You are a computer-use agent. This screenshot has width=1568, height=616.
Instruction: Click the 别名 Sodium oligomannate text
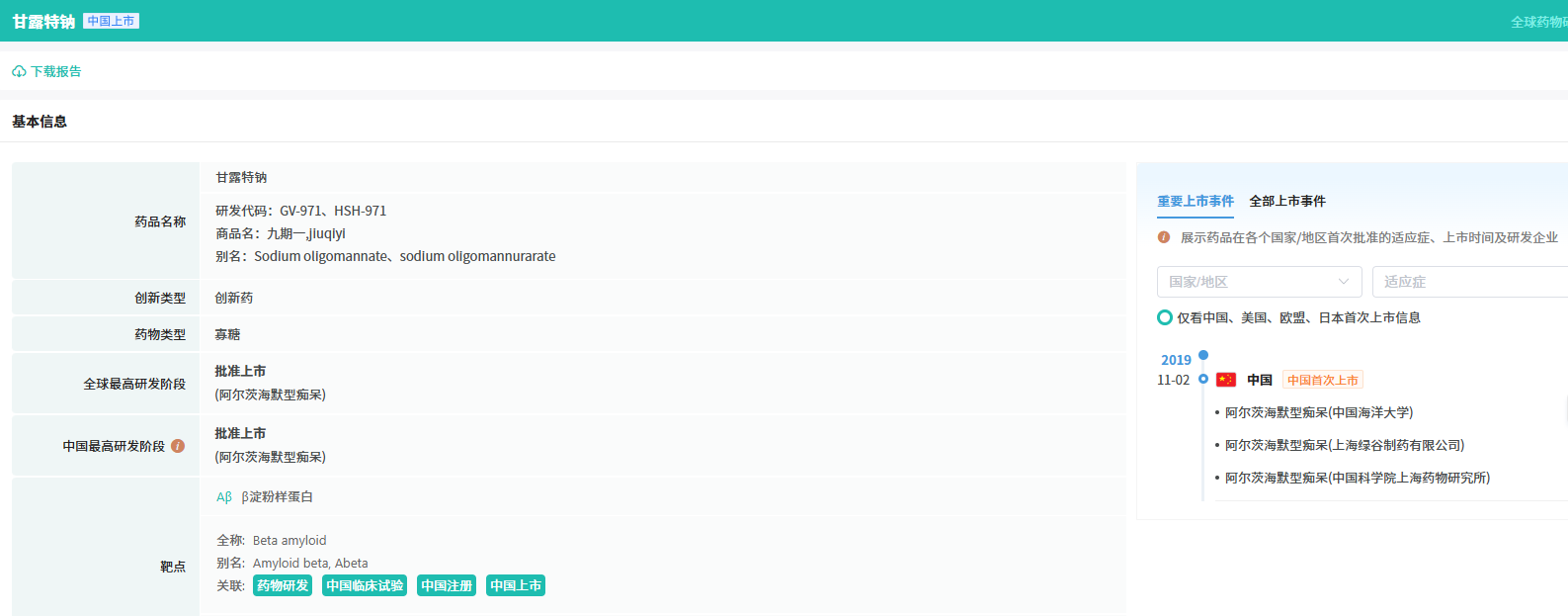point(385,256)
